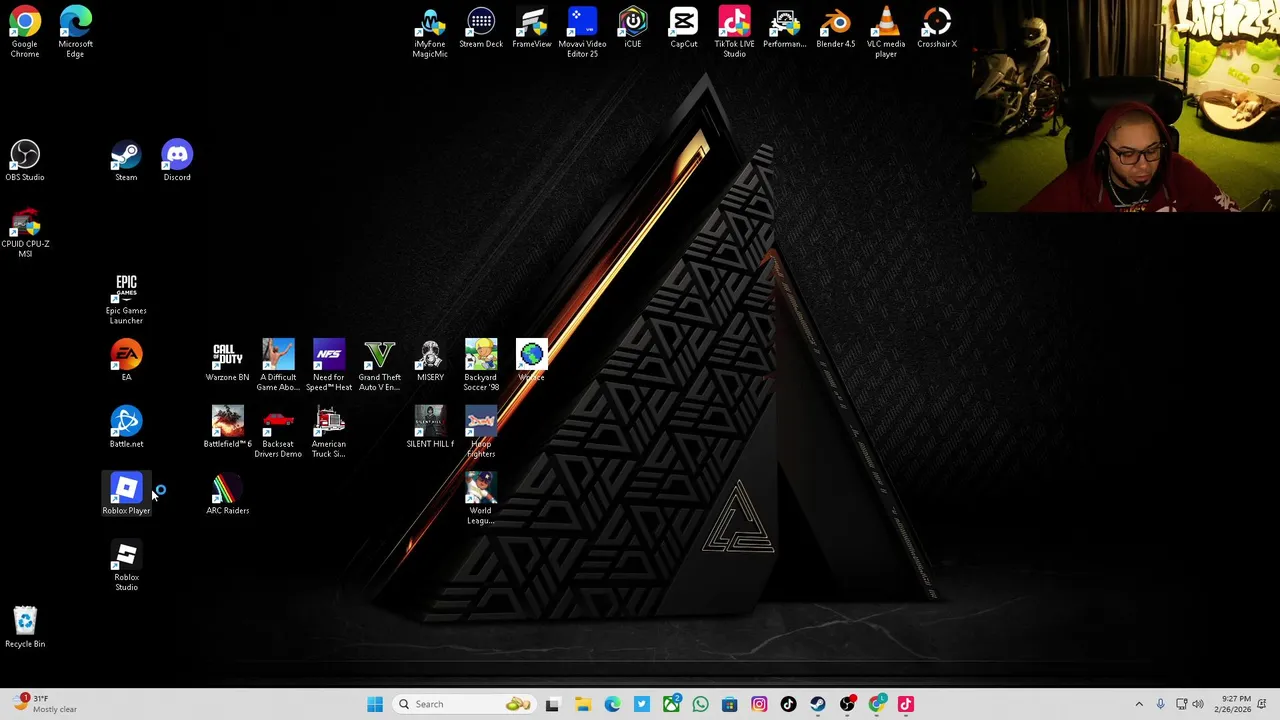The width and height of the screenshot is (1280, 720).
Task: Select the iCUE desktop icon
Action: (x=633, y=27)
